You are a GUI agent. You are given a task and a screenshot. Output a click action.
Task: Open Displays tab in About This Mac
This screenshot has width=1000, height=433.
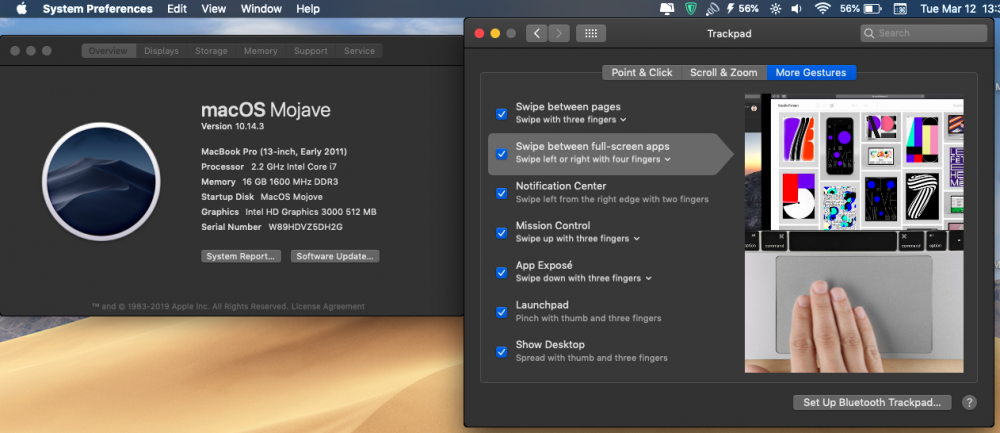coord(161,51)
